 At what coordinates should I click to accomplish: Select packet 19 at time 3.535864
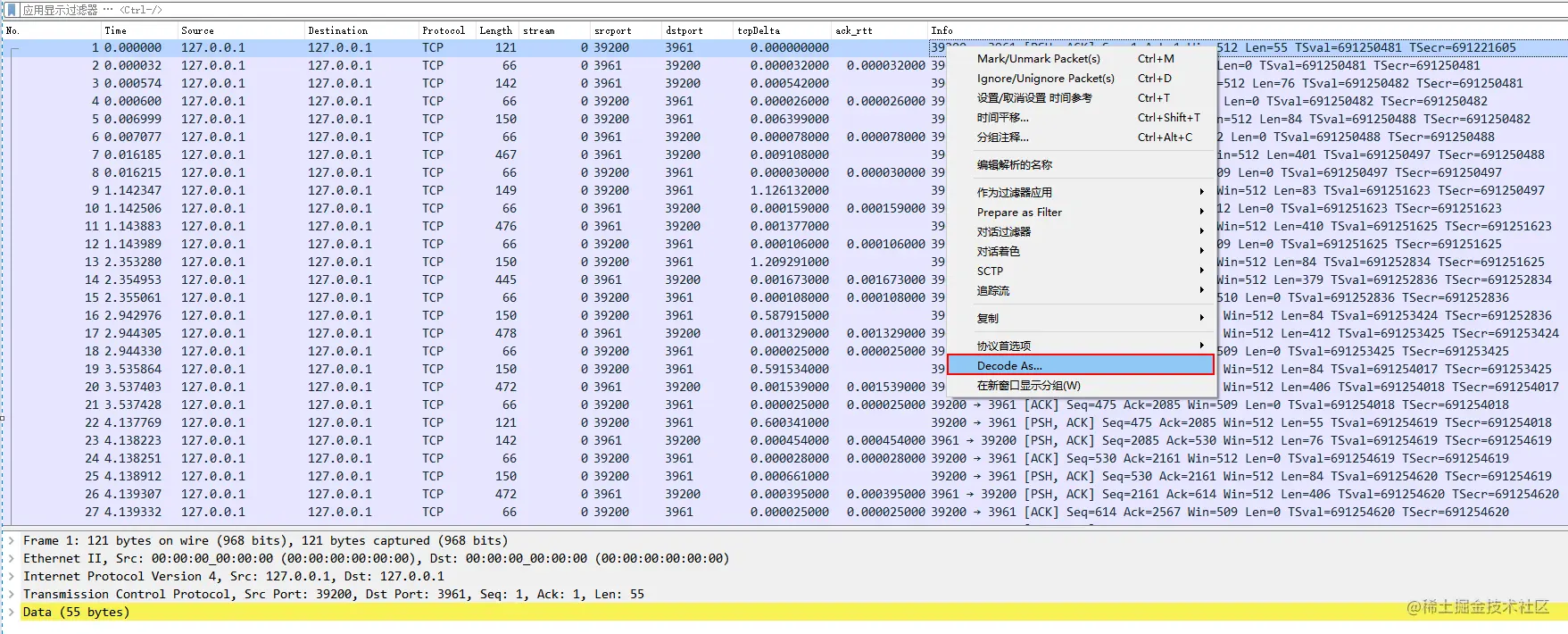click(785, 369)
